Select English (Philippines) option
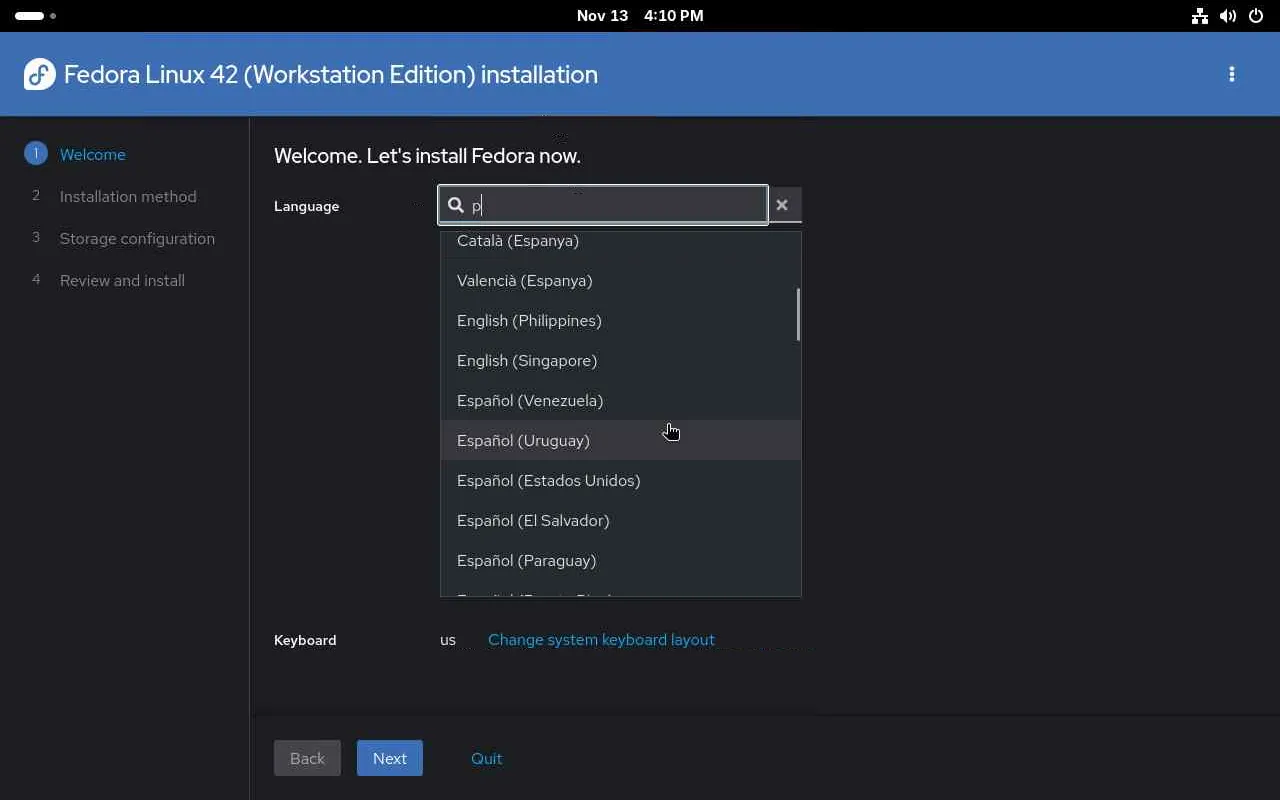 click(529, 321)
